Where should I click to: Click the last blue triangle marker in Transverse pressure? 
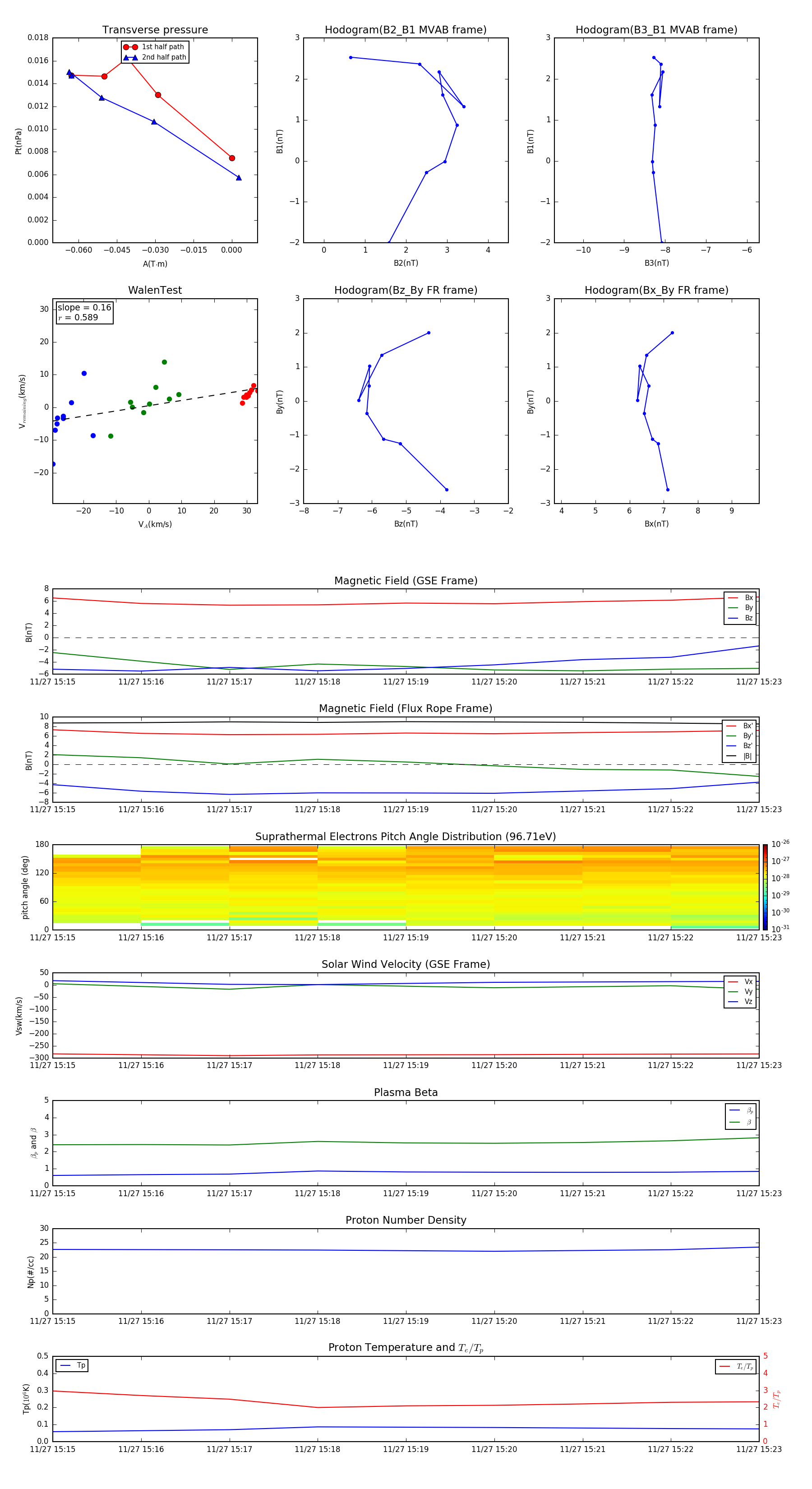tap(239, 177)
